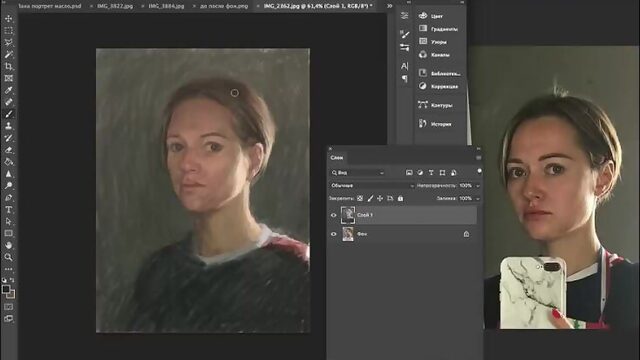This screenshot has width=640, height=360.
Task: Hide the Слой 1 layer
Action: [333, 215]
